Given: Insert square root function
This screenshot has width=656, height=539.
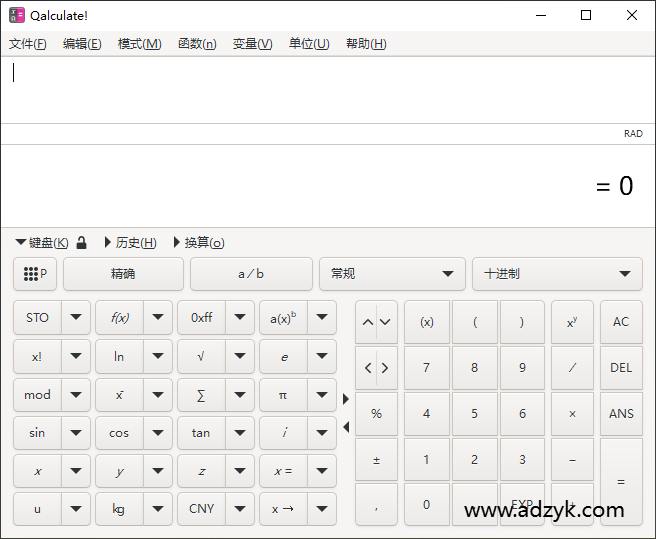Looking at the screenshot, I should pyautogui.click(x=201, y=357).
